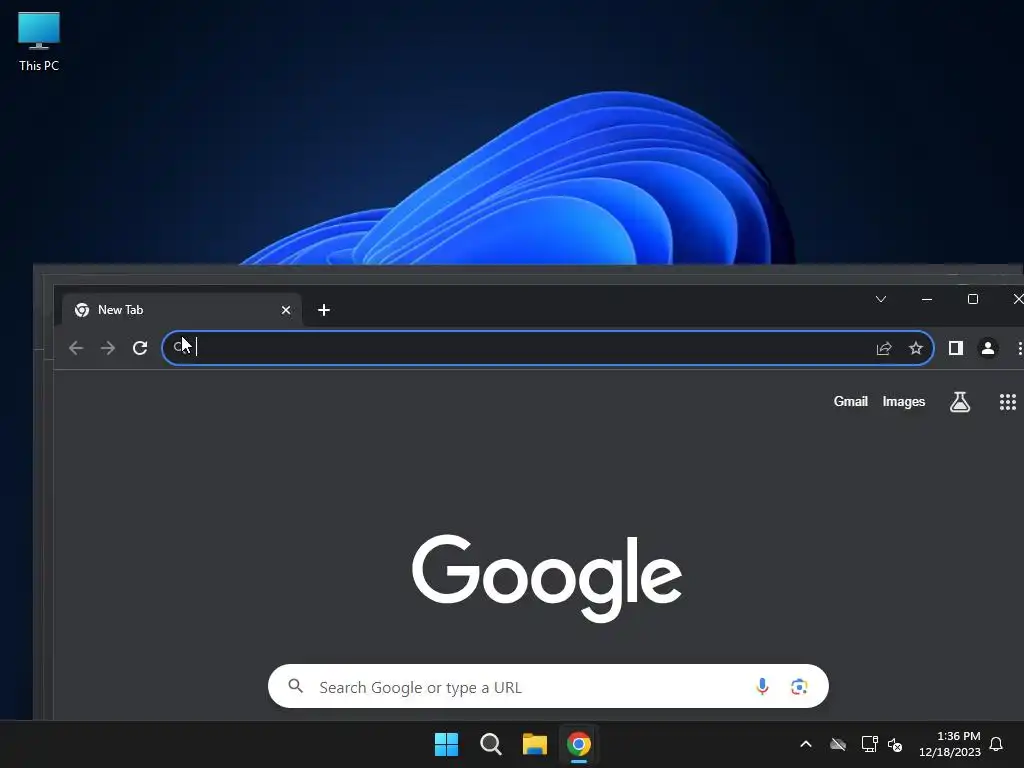Click the Google logo

pyautogui.click(x=547, y=578)
